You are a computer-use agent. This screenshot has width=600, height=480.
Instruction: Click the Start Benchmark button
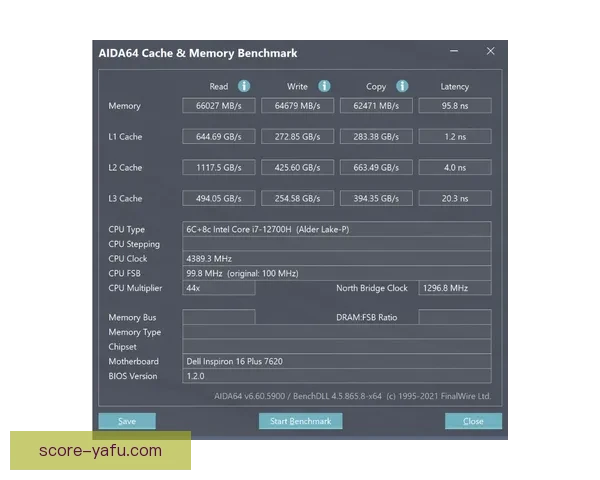(300, 421)
